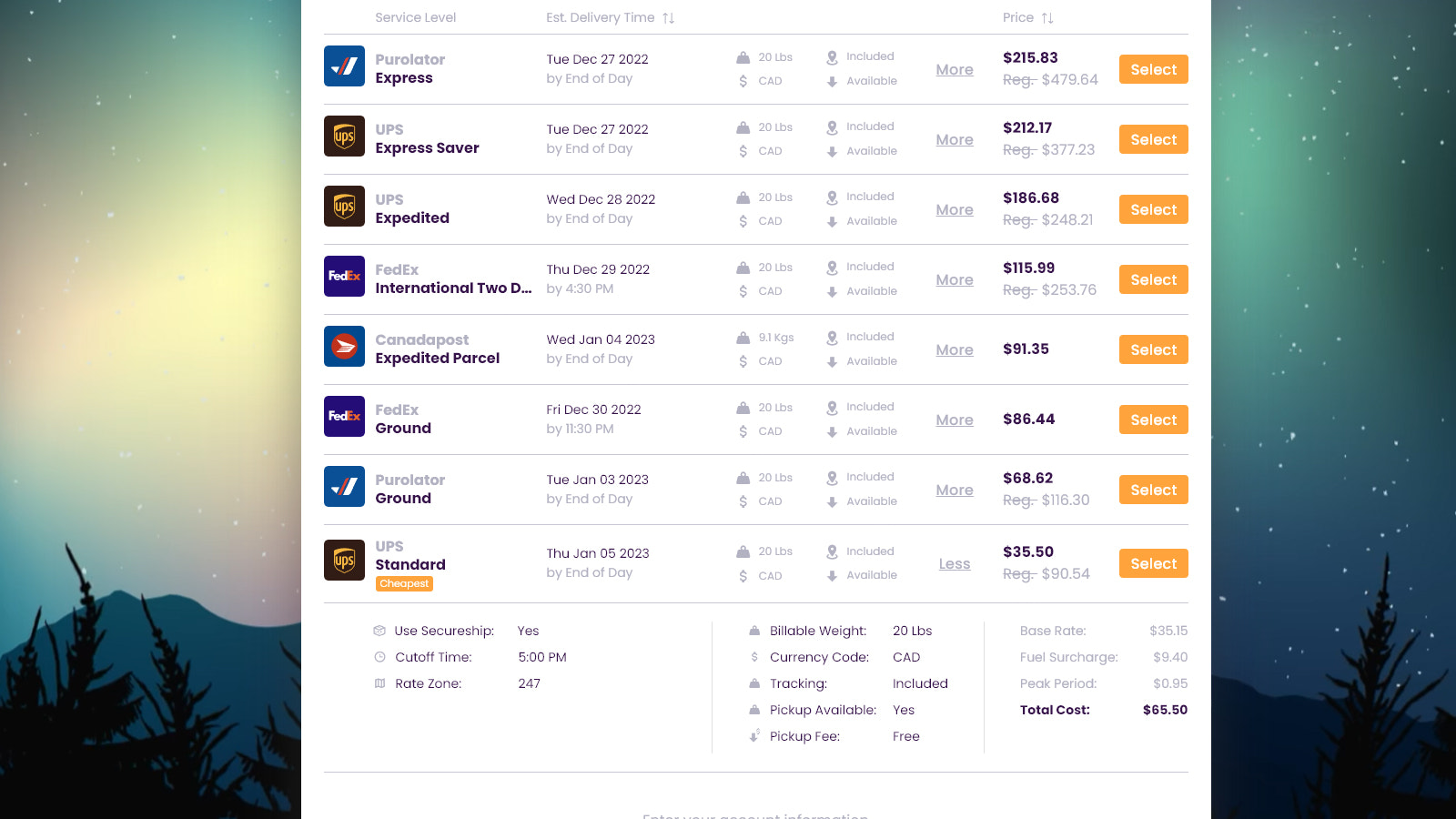This screenshot has width=1456, height=819.
Task: Click the Peak Period $0.95 value
Action: click(x=1170, y=683)
